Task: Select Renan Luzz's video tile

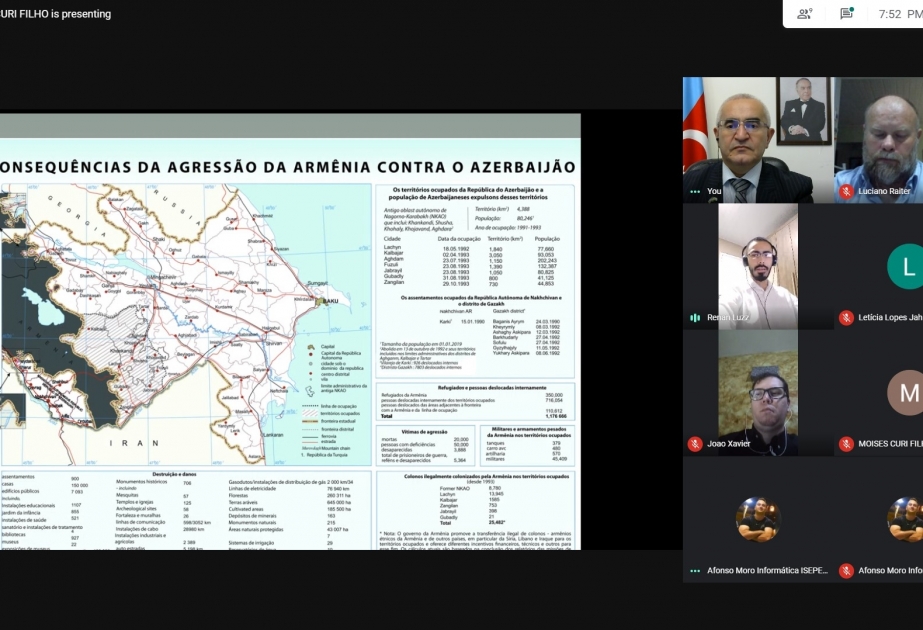Action: (758, 266)
